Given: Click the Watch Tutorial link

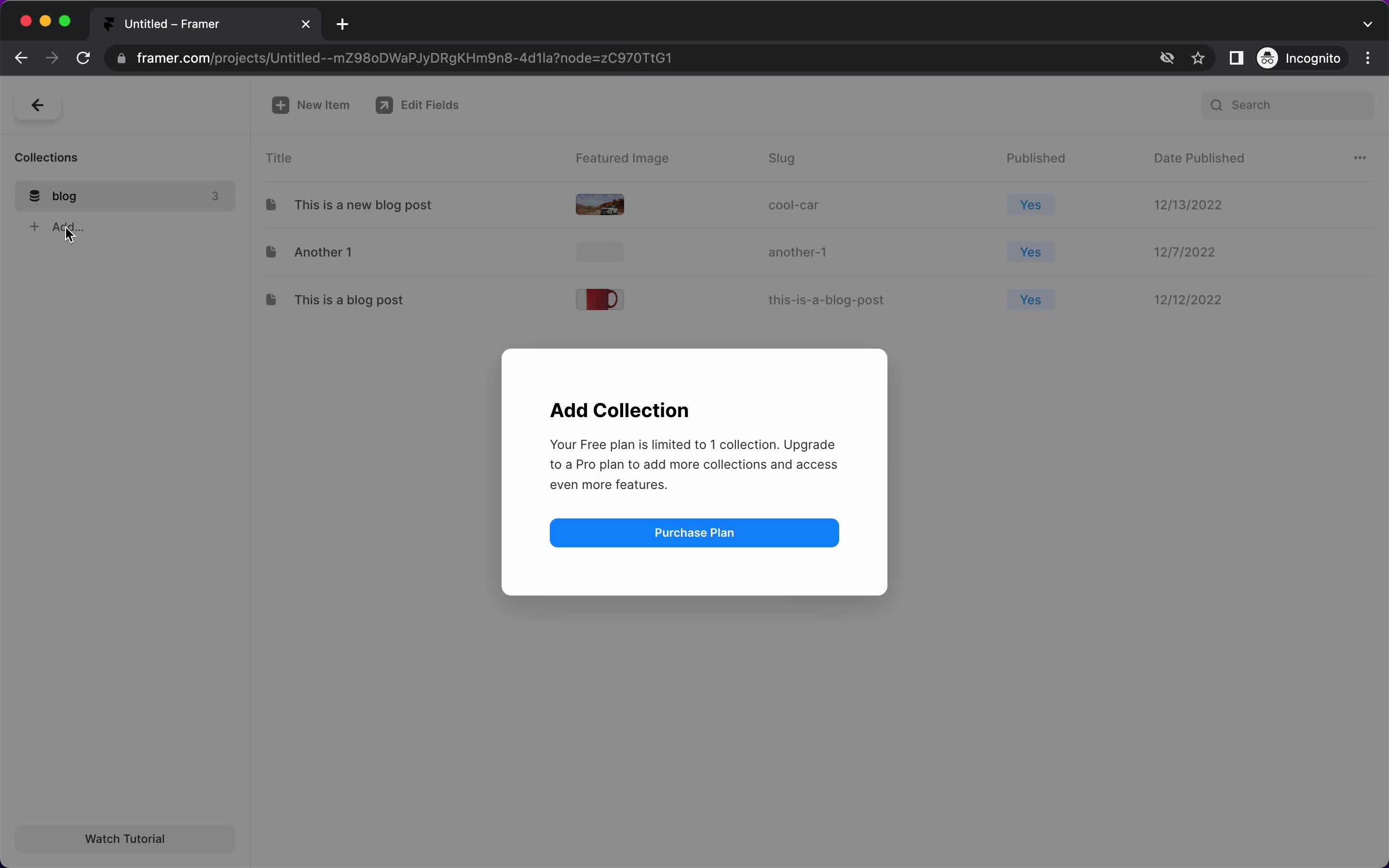Looking at the screenshot, I should point(124,838).
